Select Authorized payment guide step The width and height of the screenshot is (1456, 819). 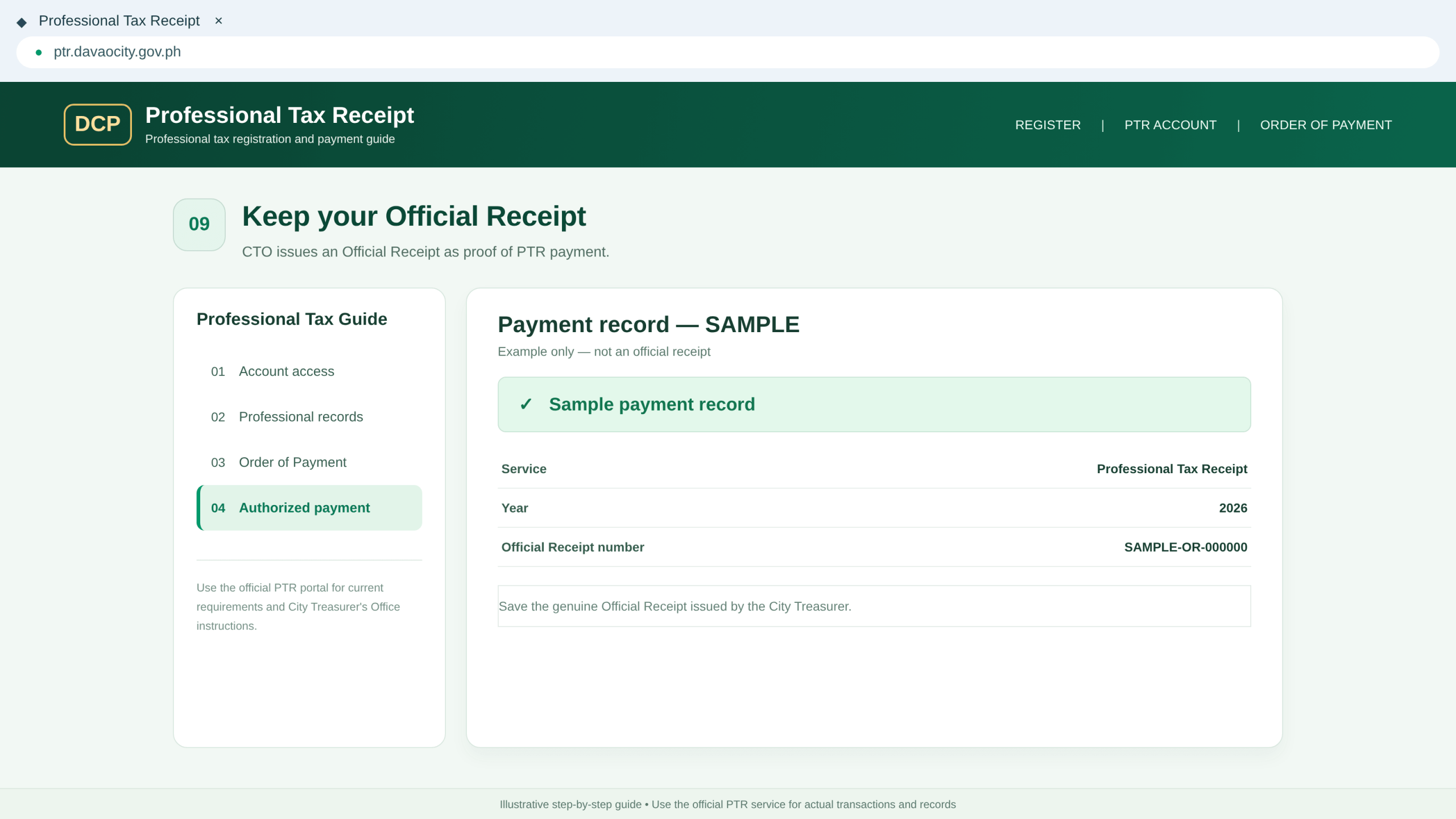(309, 508)
